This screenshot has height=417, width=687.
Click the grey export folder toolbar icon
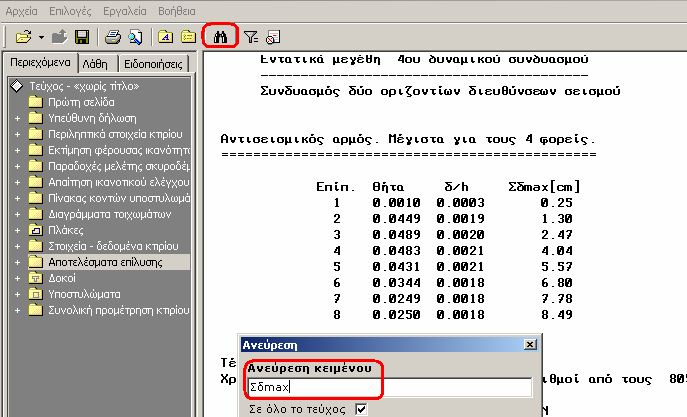pos(60,37)
